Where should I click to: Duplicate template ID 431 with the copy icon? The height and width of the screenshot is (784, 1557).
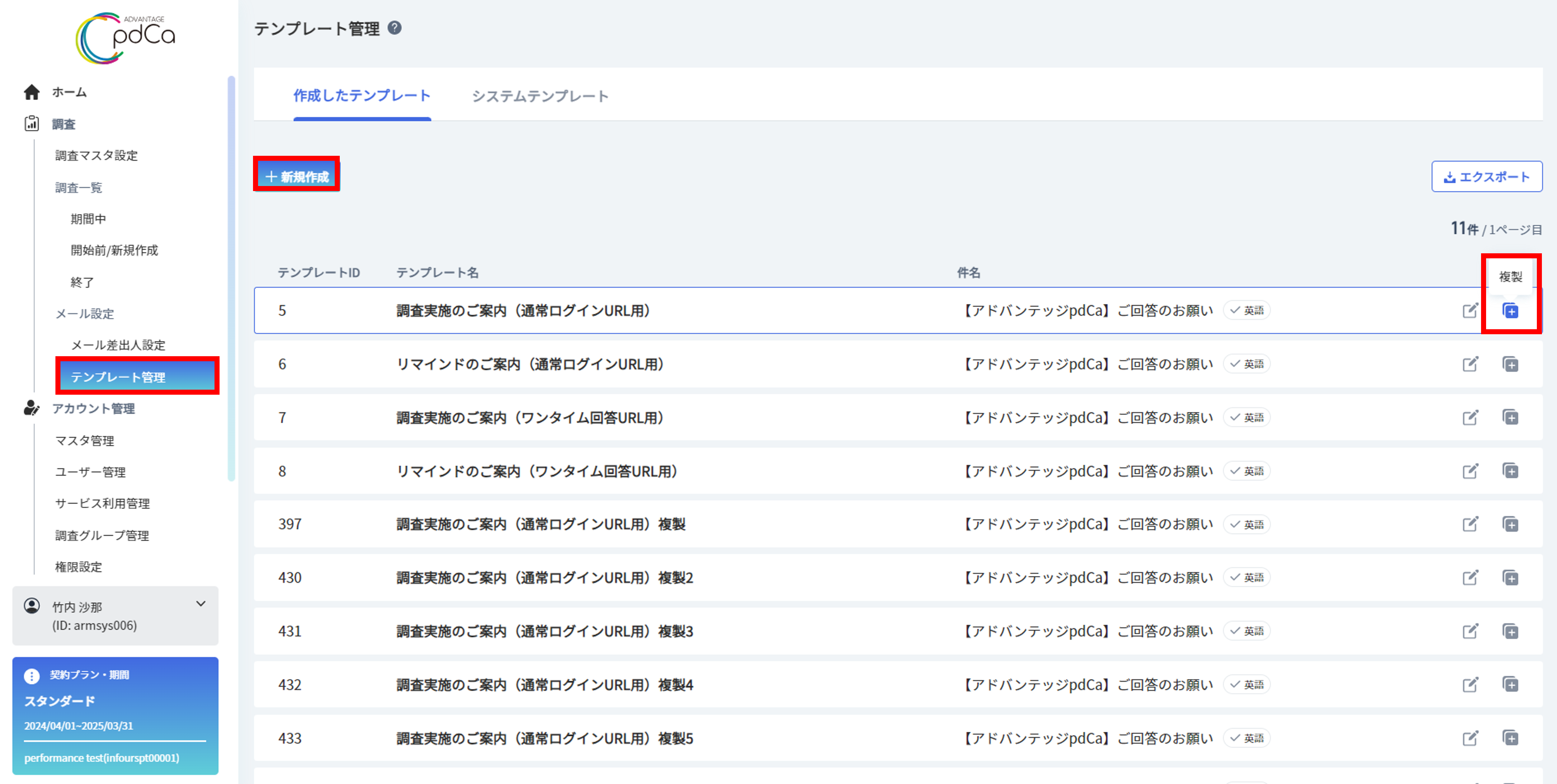pyautogui.click(x=1511, y=631)
